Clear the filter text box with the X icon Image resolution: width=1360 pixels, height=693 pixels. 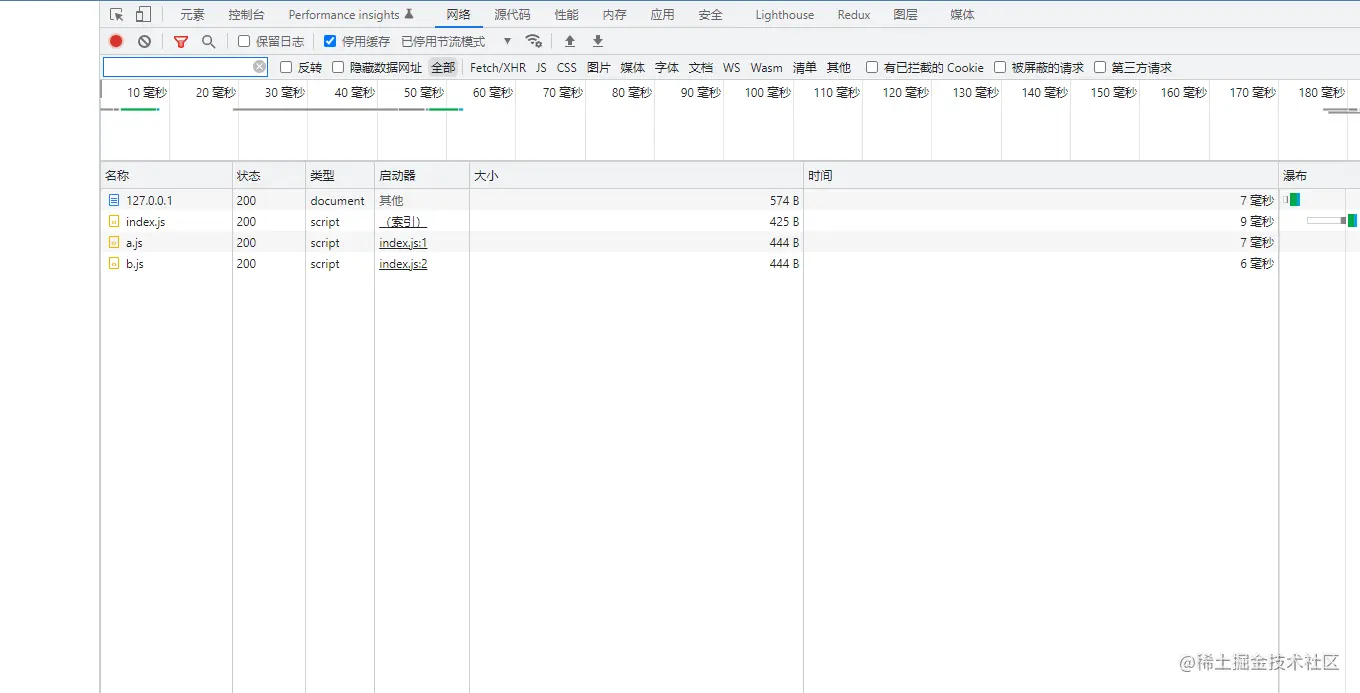click(x=260, y=67)
